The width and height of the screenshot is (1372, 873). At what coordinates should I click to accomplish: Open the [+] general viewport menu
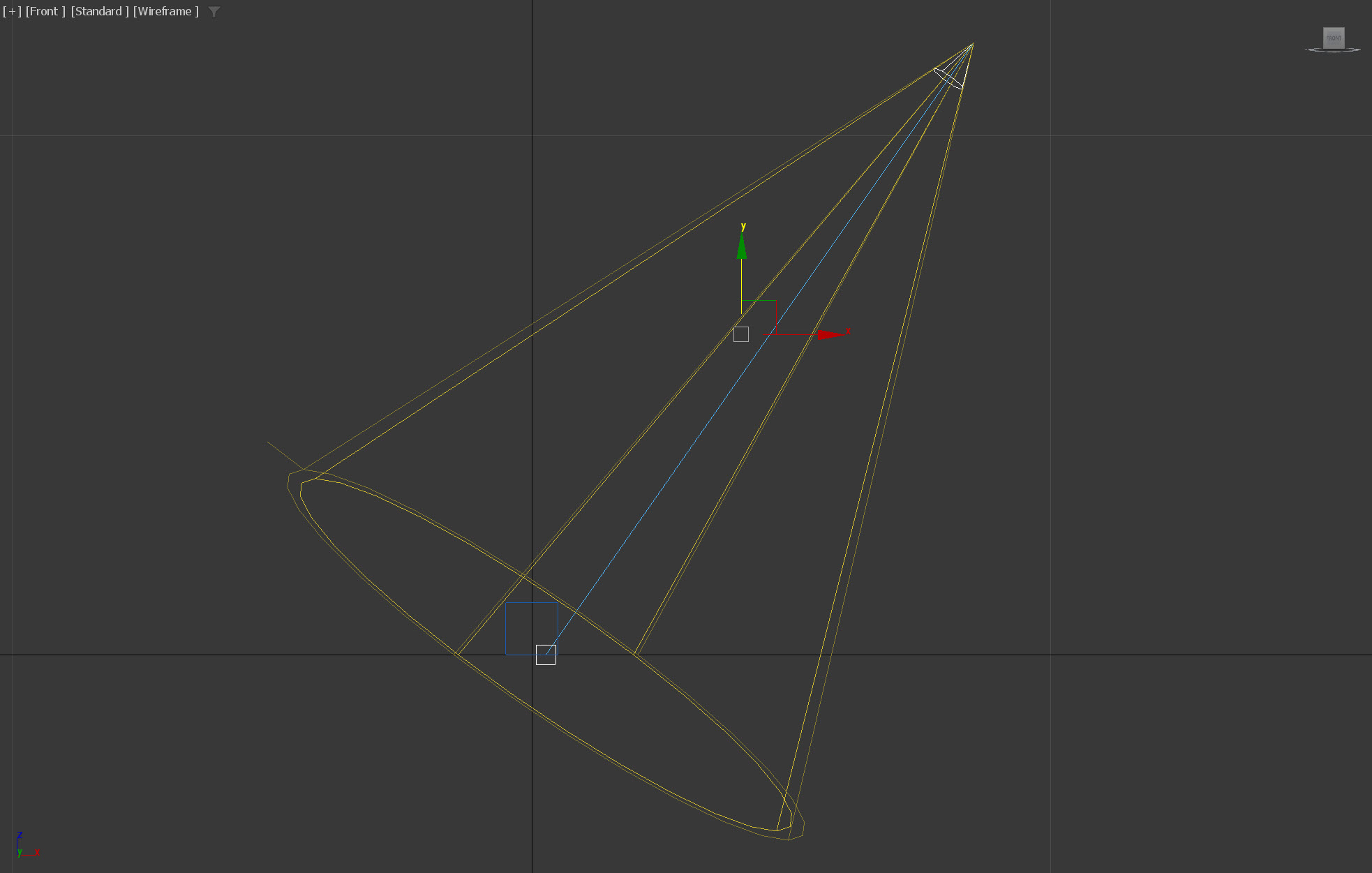[x=12, y=11]
